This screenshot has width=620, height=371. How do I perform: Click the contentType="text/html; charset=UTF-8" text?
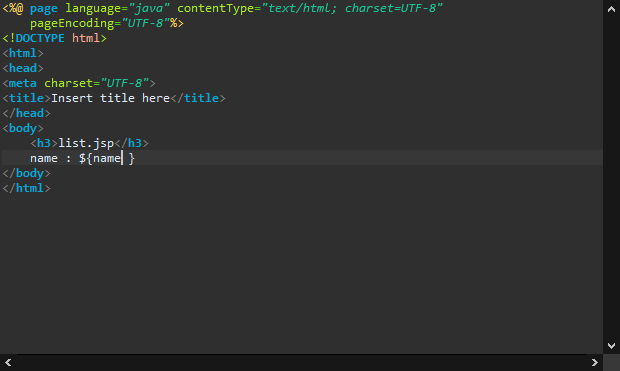click(x=310, y=8)
